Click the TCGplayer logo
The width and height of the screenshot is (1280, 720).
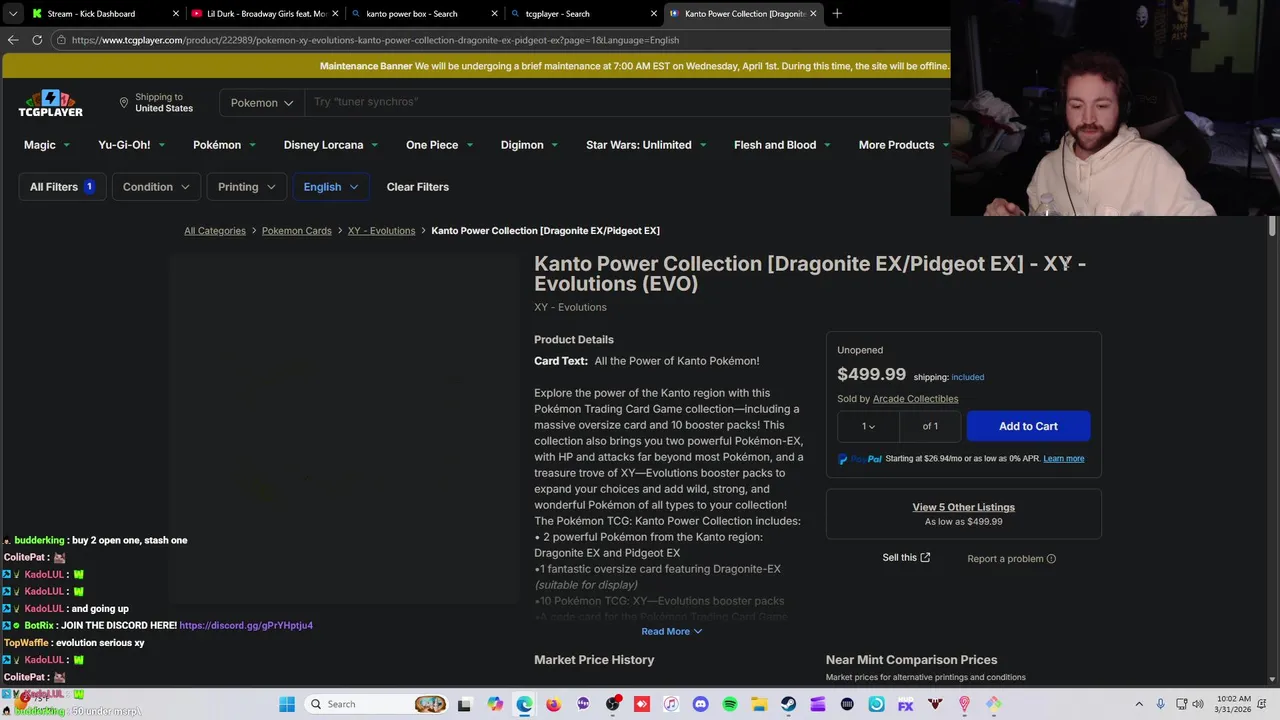point(50,103)
